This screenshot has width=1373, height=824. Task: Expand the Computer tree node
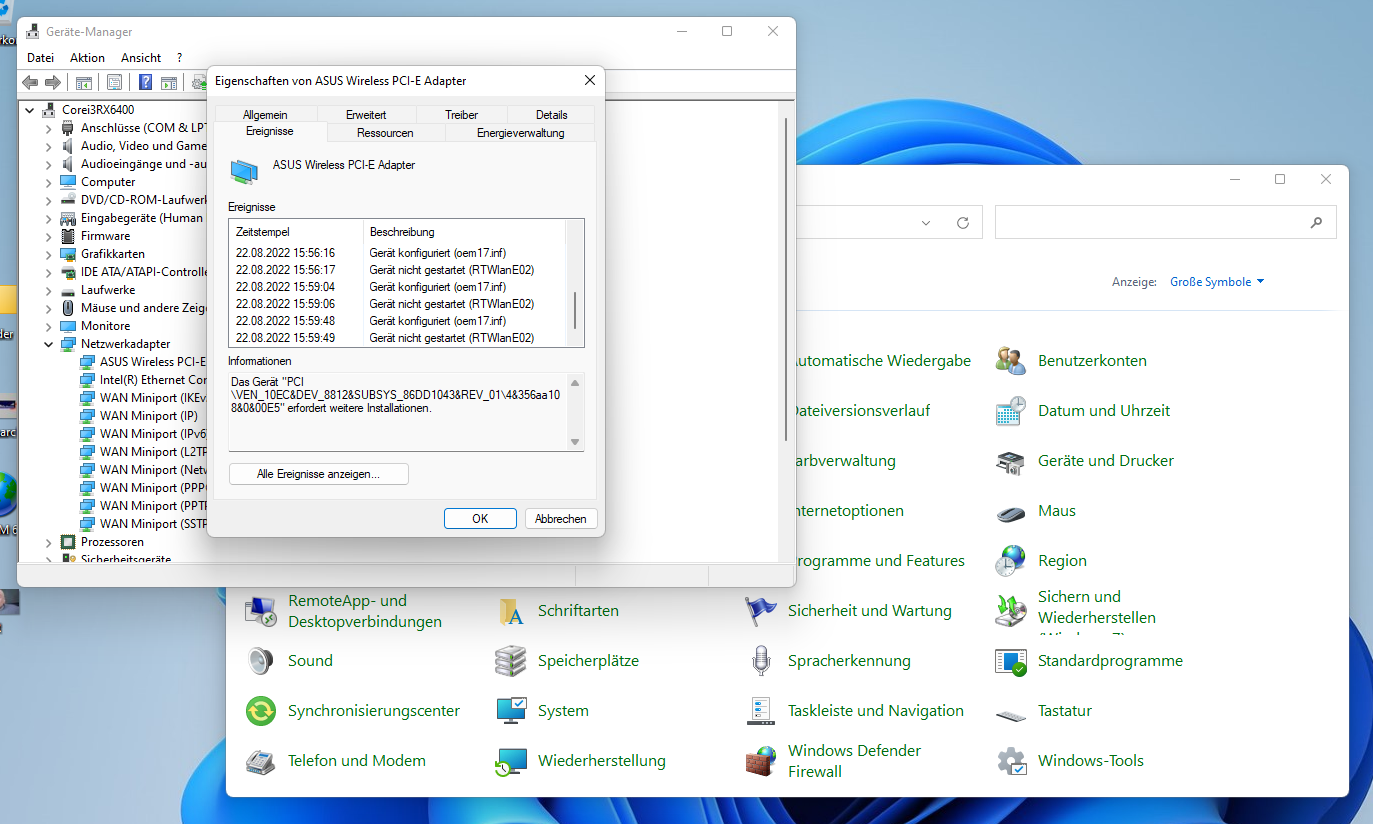(48, 182)
